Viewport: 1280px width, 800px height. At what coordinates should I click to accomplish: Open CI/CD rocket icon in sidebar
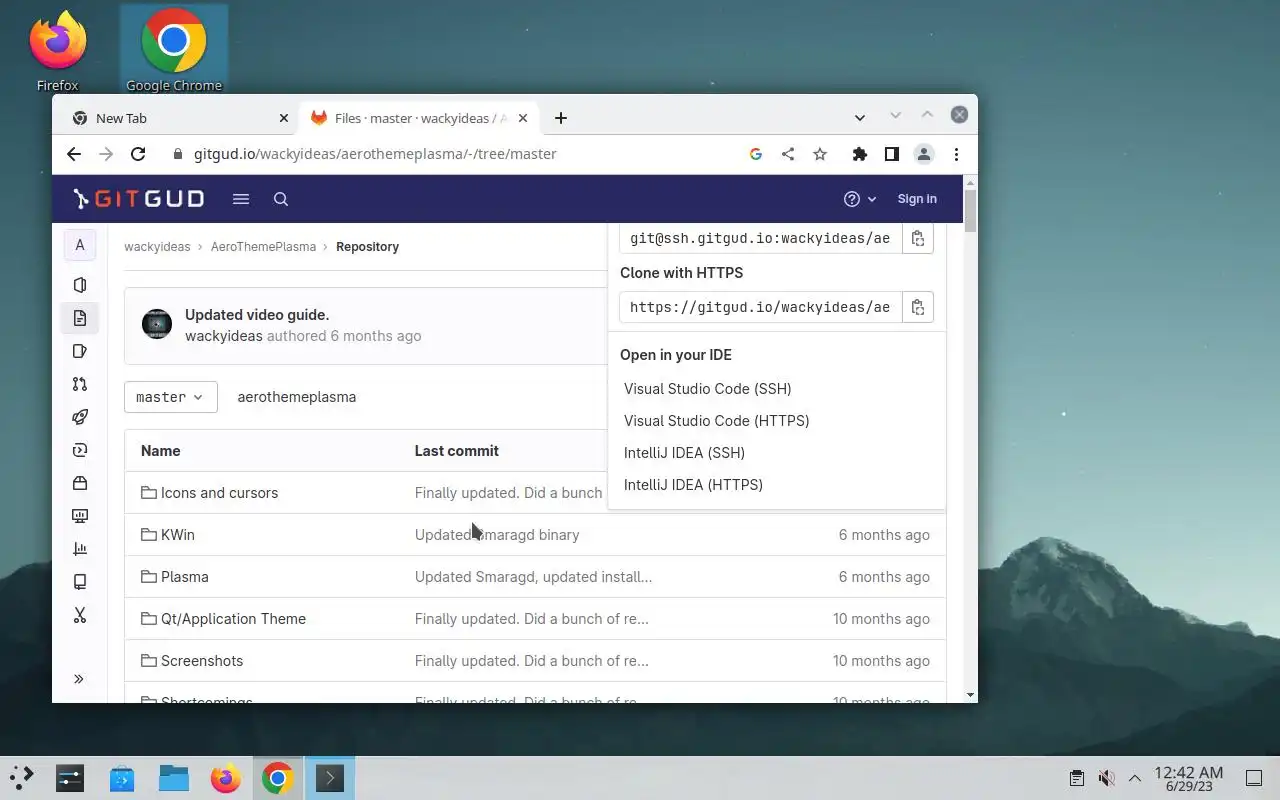(80, 417)
